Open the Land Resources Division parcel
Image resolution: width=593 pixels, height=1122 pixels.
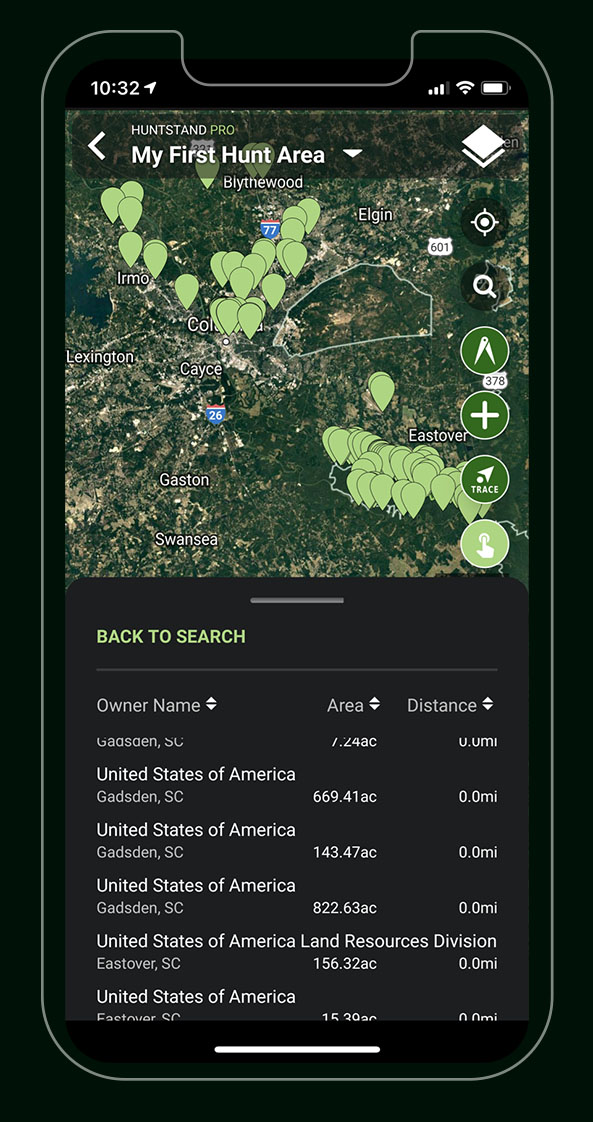tap(297, 952)
